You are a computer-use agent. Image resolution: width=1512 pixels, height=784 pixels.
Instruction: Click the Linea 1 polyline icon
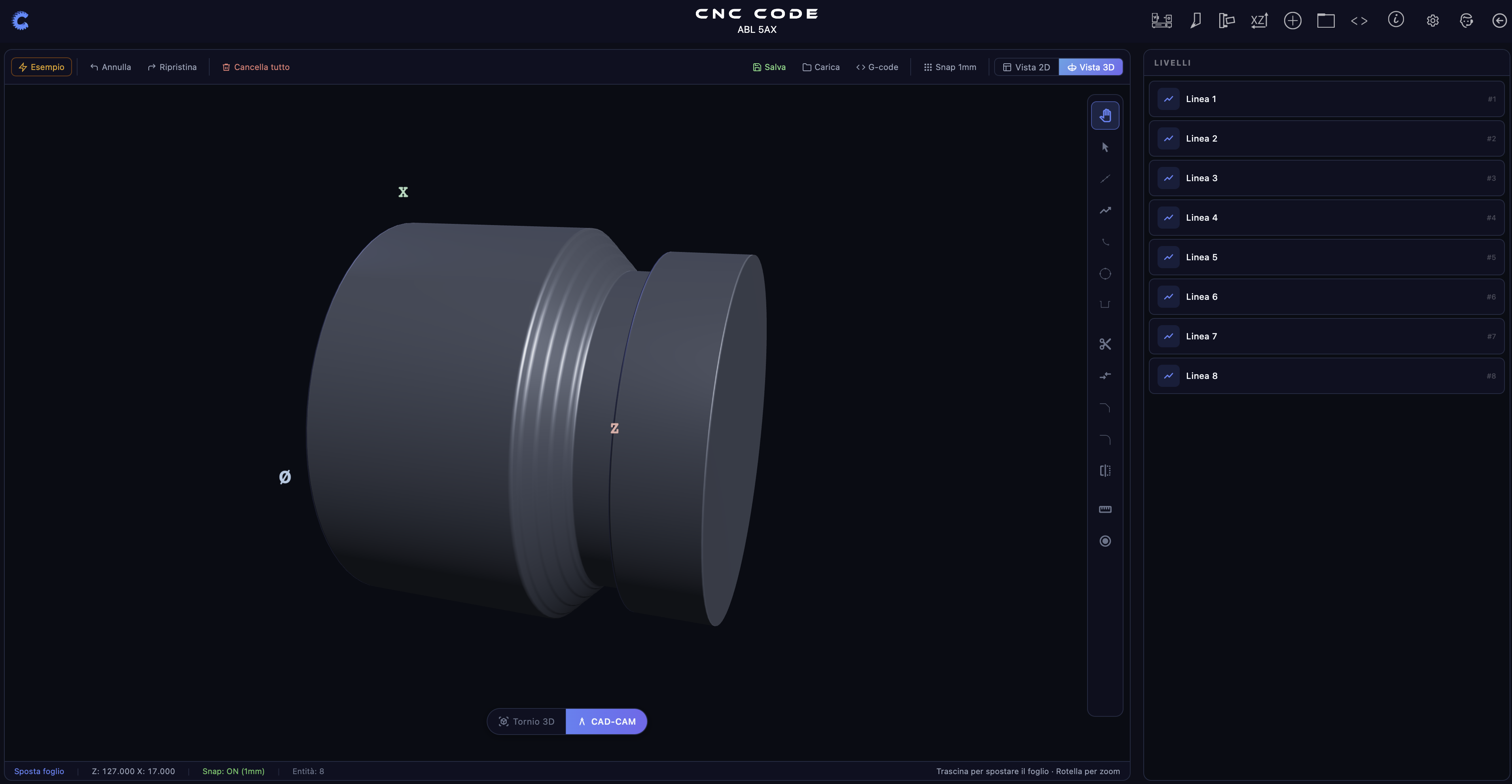point(1169,99)
